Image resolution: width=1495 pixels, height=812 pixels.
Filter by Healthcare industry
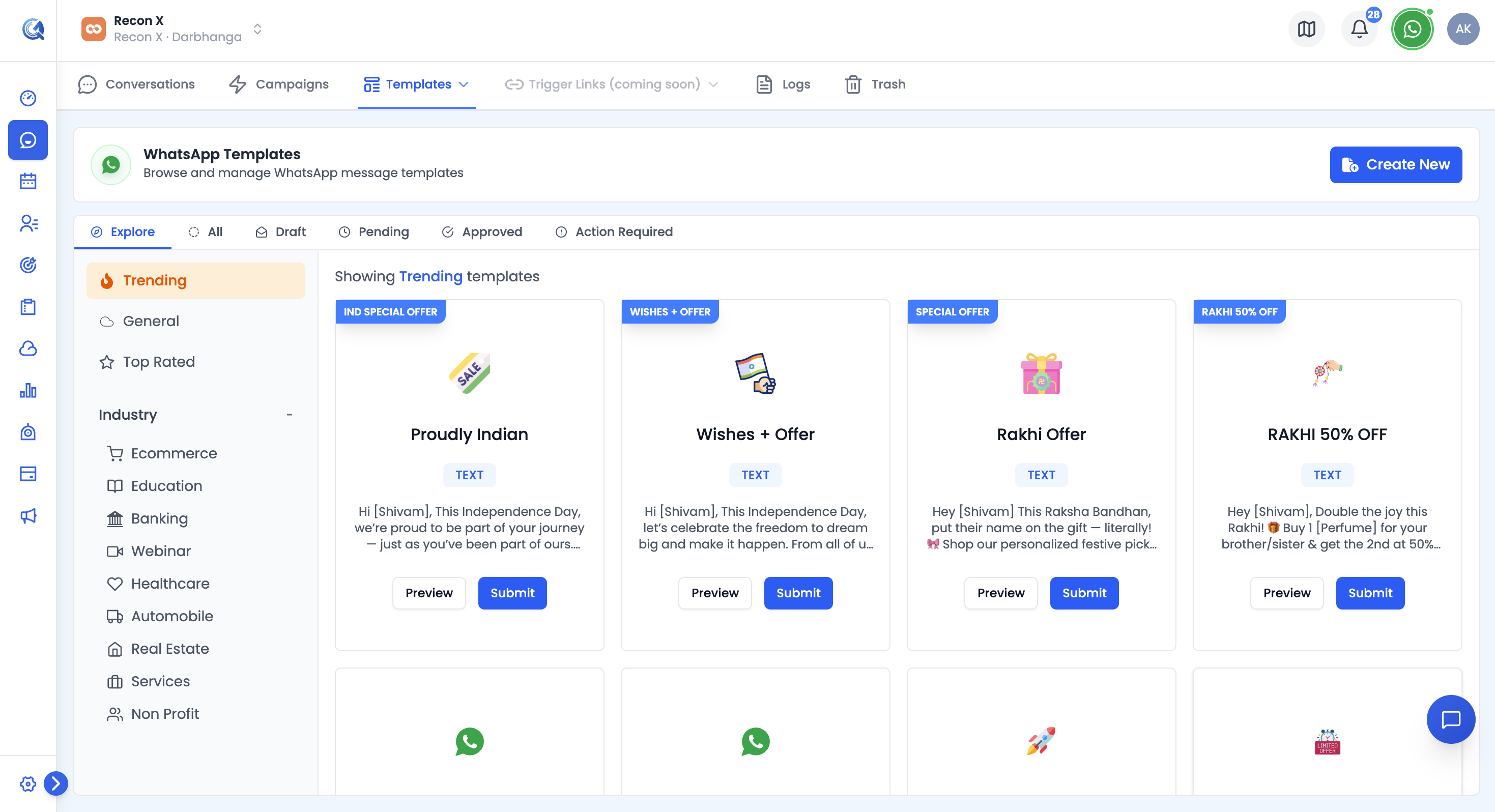click(158, 584)
